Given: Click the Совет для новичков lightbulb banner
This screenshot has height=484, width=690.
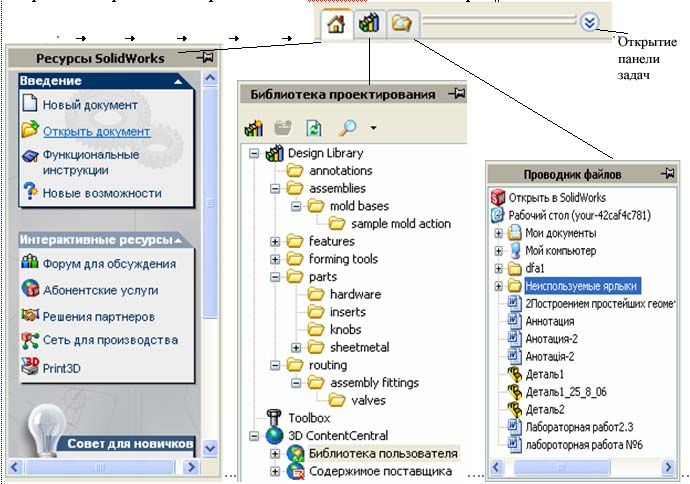Looking at the screenshot, I should tap(130, 444).
